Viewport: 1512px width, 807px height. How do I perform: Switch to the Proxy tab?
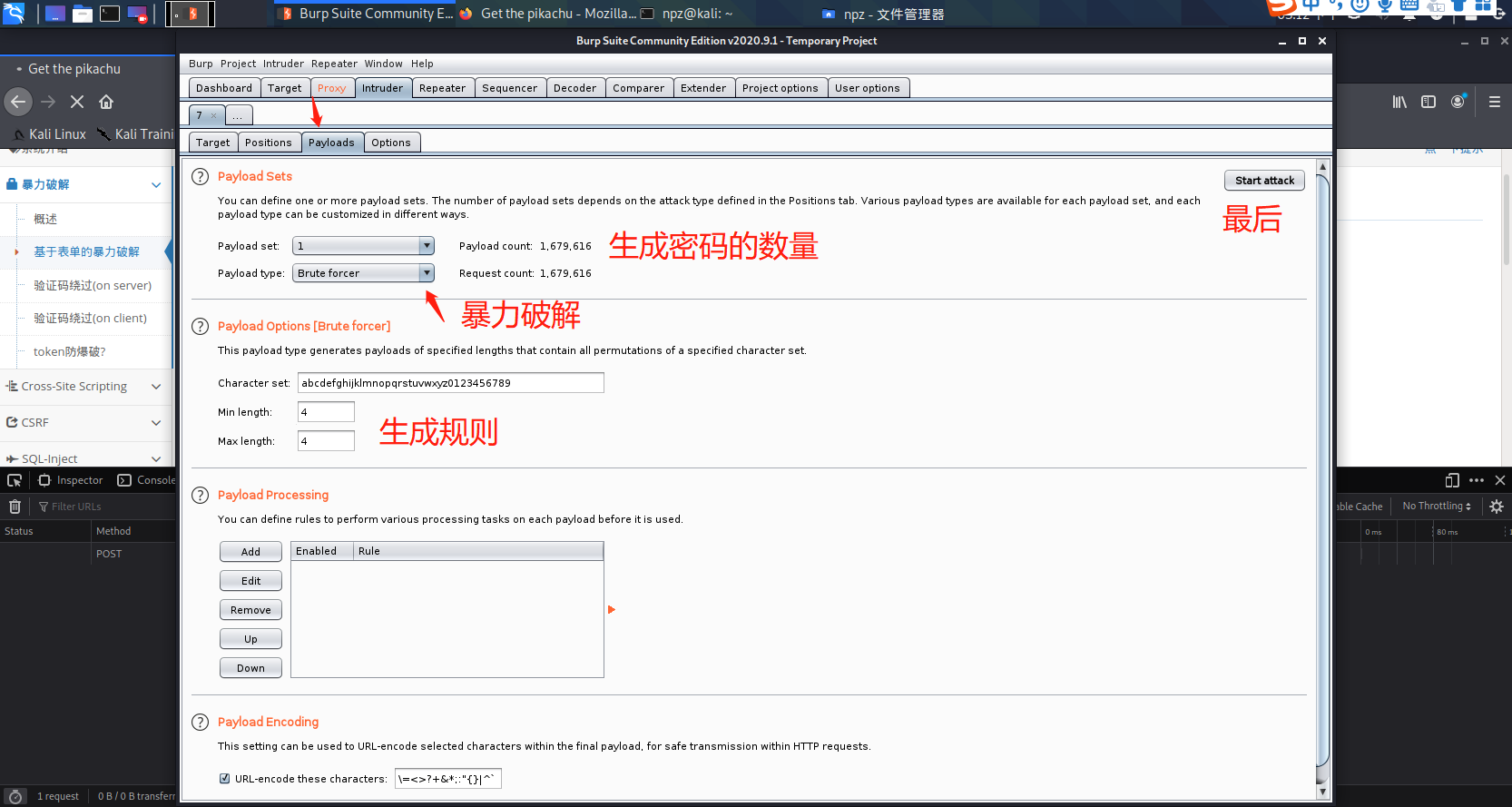pyautogui.click(x=331, y=88)
